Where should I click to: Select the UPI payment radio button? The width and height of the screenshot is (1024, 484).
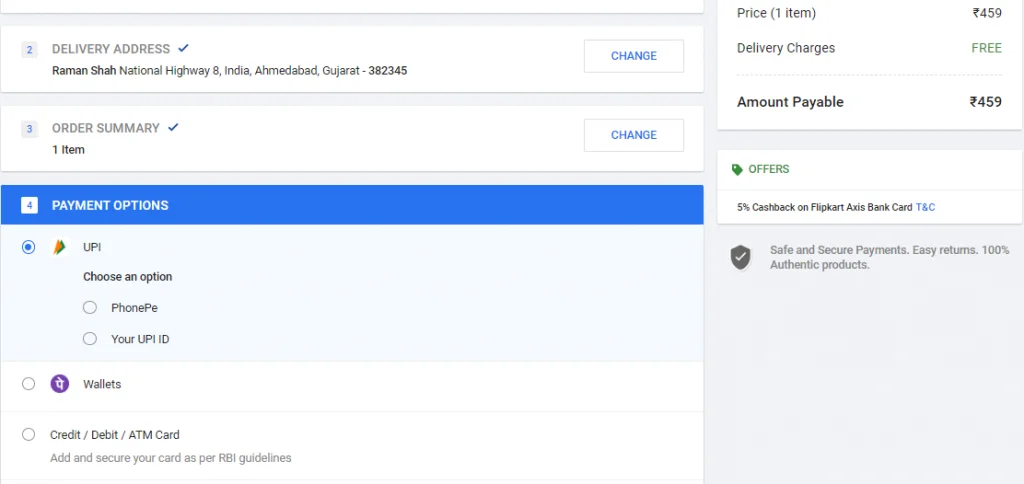(28, 247)
